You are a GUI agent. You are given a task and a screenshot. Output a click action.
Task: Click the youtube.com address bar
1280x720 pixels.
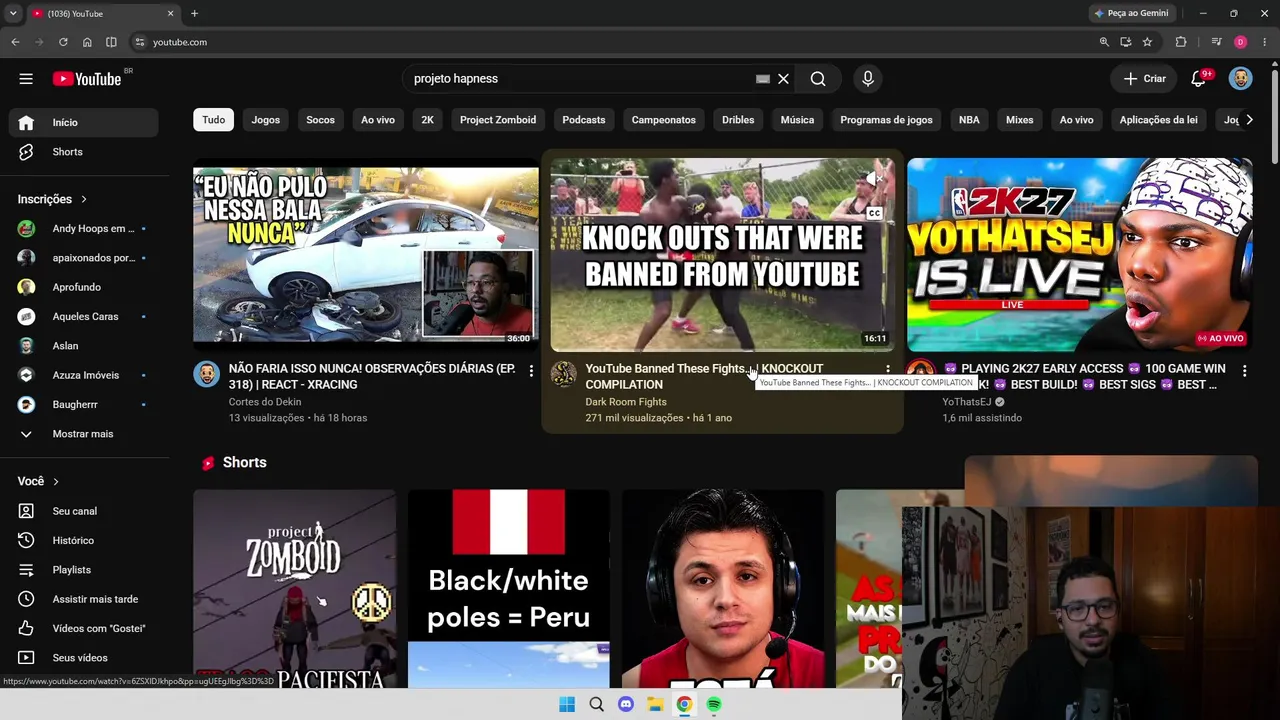[x=610, y=42]
